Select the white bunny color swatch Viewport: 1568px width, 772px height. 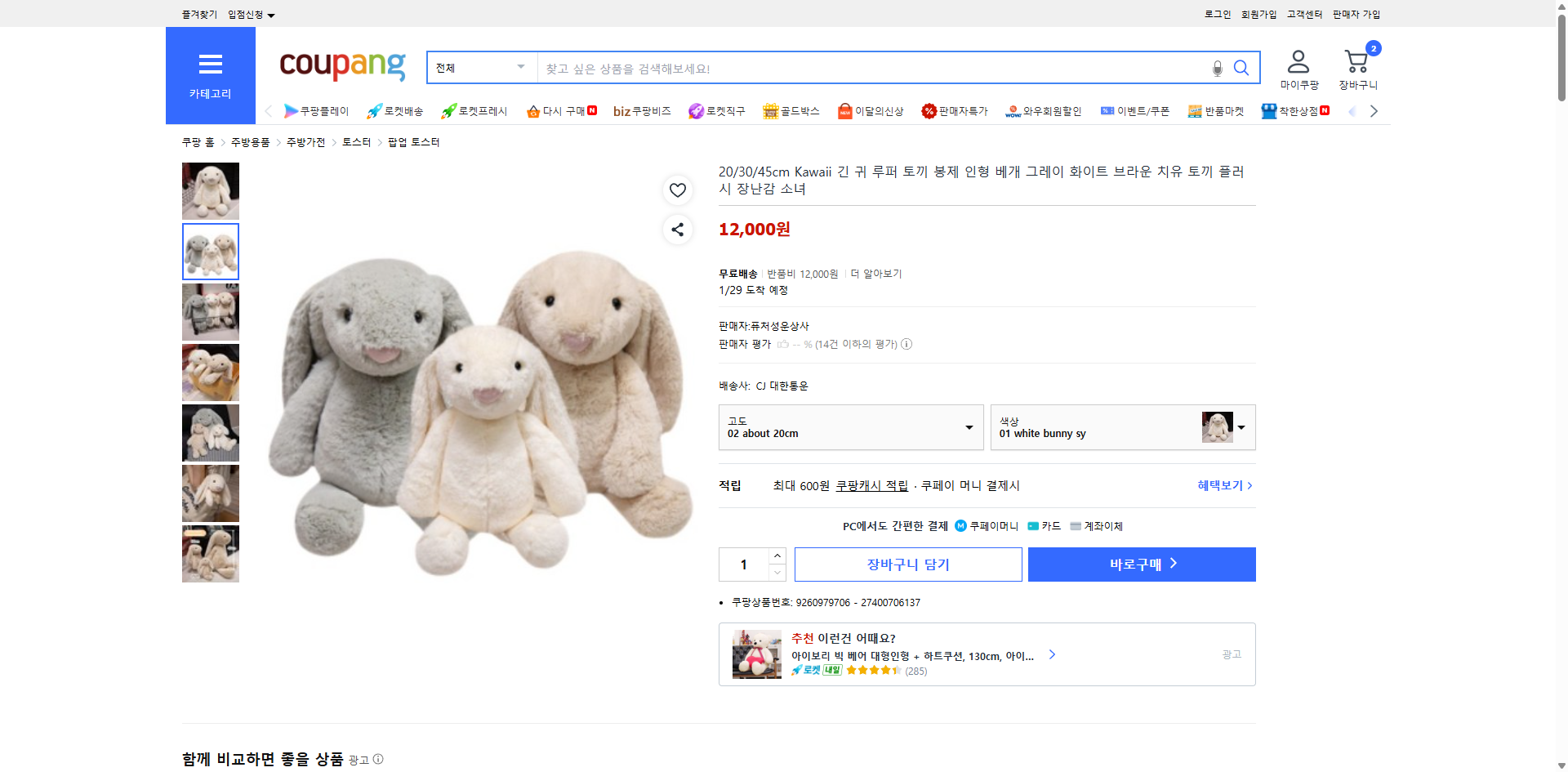click(1216, 426)
